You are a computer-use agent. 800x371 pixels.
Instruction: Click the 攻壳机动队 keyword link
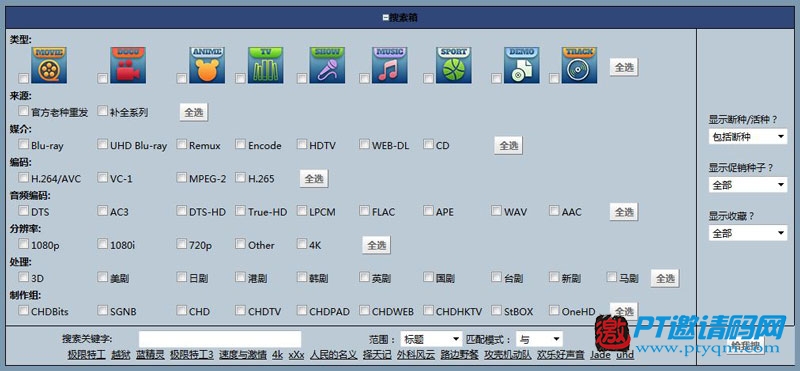click(x=508, y=355)
